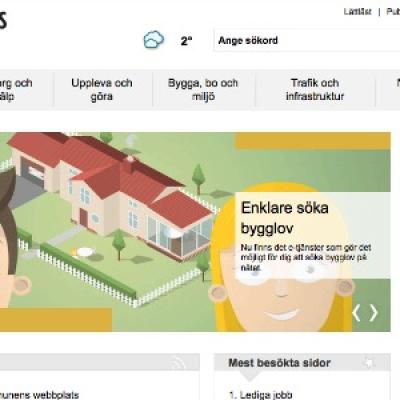Click the site logo in the corner
400x400 pixels.
(3, 20)
